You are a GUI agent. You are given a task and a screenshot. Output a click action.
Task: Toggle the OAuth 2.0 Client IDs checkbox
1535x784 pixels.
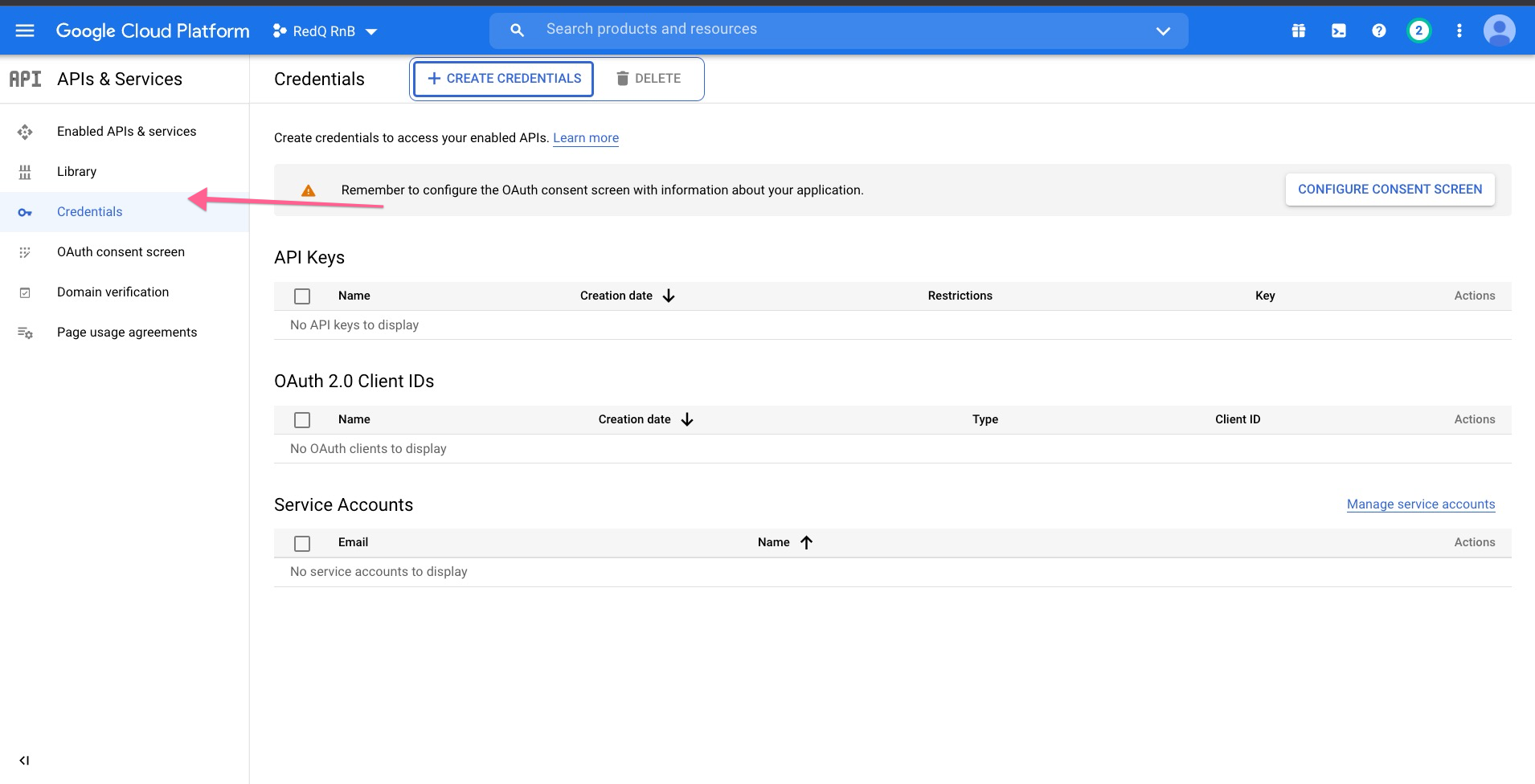click(x=302, y=420)
